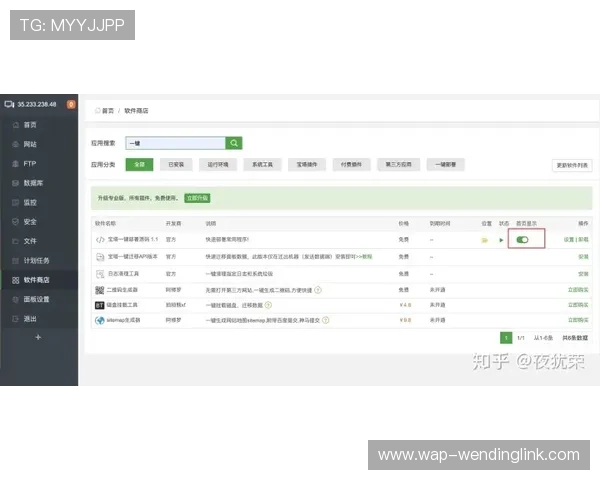Click the 更新软件列表 button
The height and width of the screenshot is (480, 600).
[572, 165]
